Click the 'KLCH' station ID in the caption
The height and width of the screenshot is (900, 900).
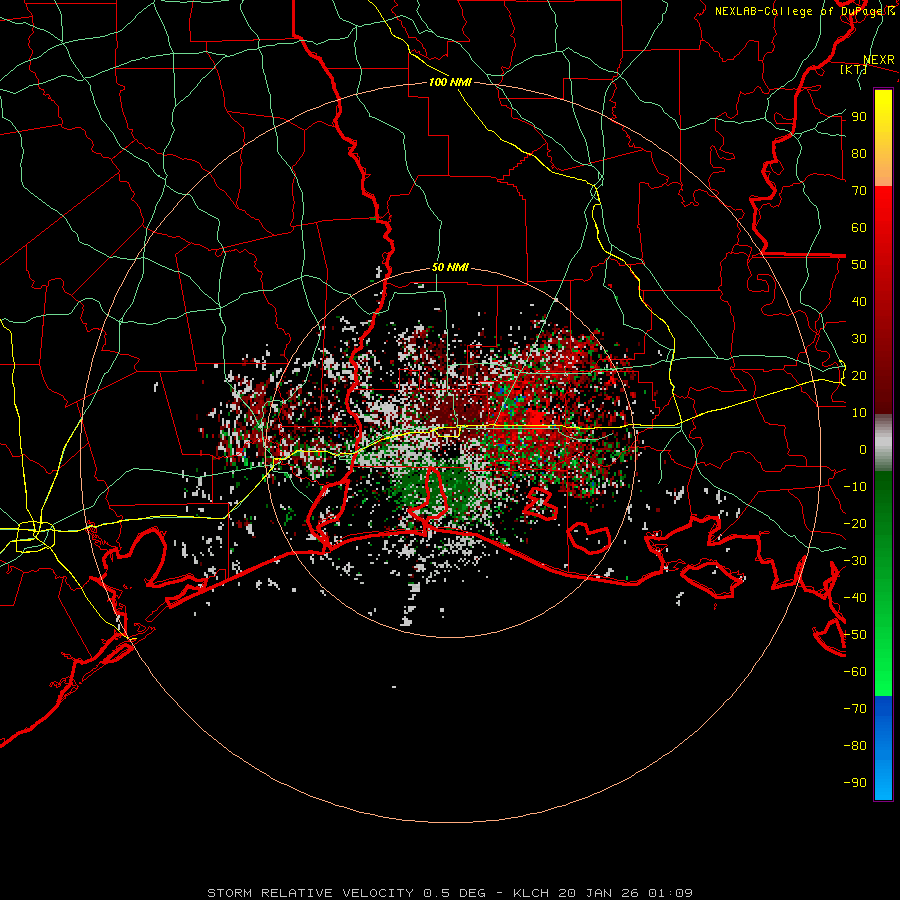(531, 893)
